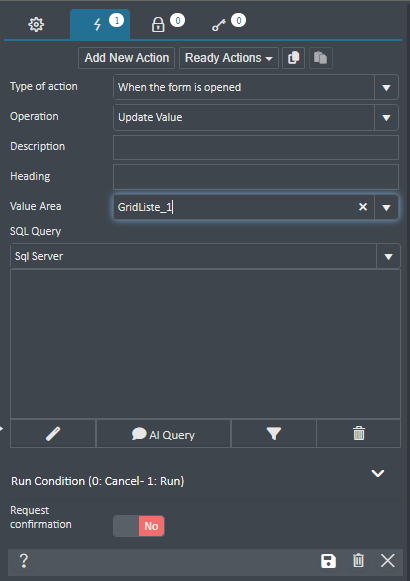This screenshot has width=410, height=581.
Task: Clear the Value Area with X
Action: (363, 207)
